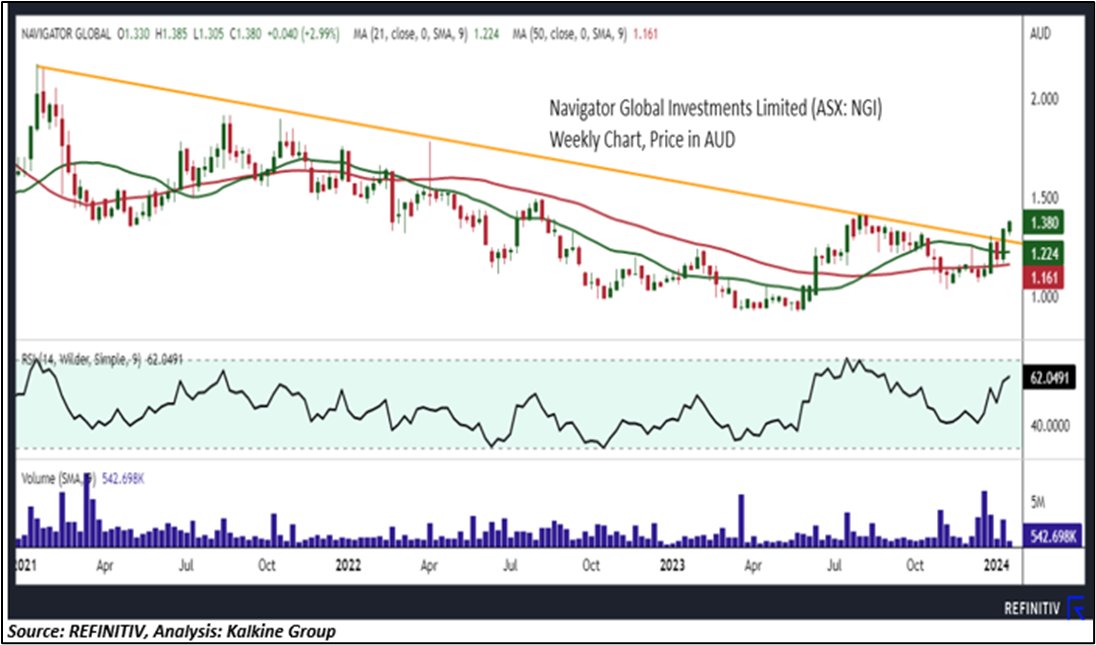
Task: Click the REFINITIV brand text
Action: (x=1032, y=609)
